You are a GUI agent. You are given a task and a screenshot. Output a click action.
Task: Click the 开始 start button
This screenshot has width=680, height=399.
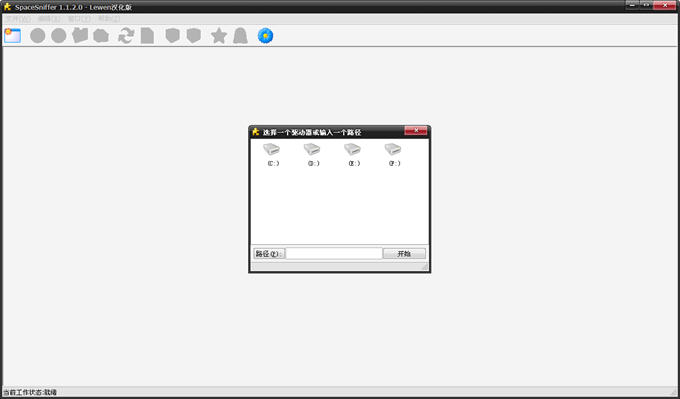(x=404, y=254)
